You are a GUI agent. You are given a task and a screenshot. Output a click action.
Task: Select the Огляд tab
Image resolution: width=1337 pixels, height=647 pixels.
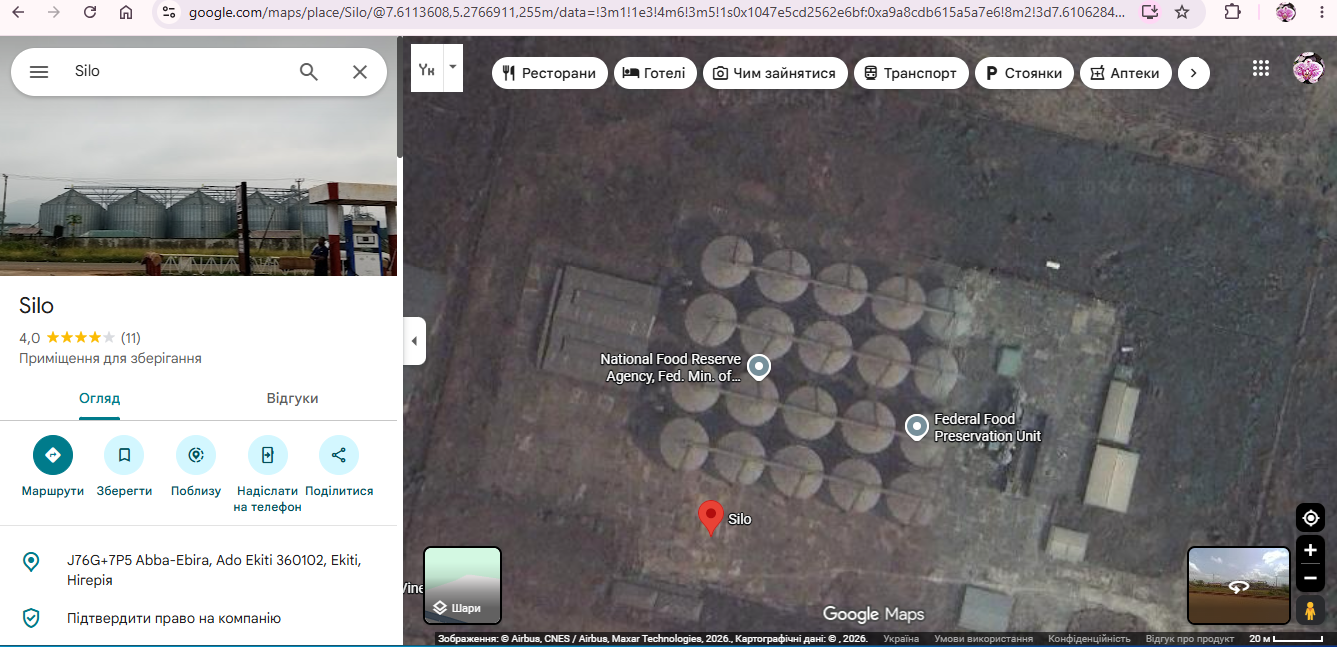coord(100,398)
